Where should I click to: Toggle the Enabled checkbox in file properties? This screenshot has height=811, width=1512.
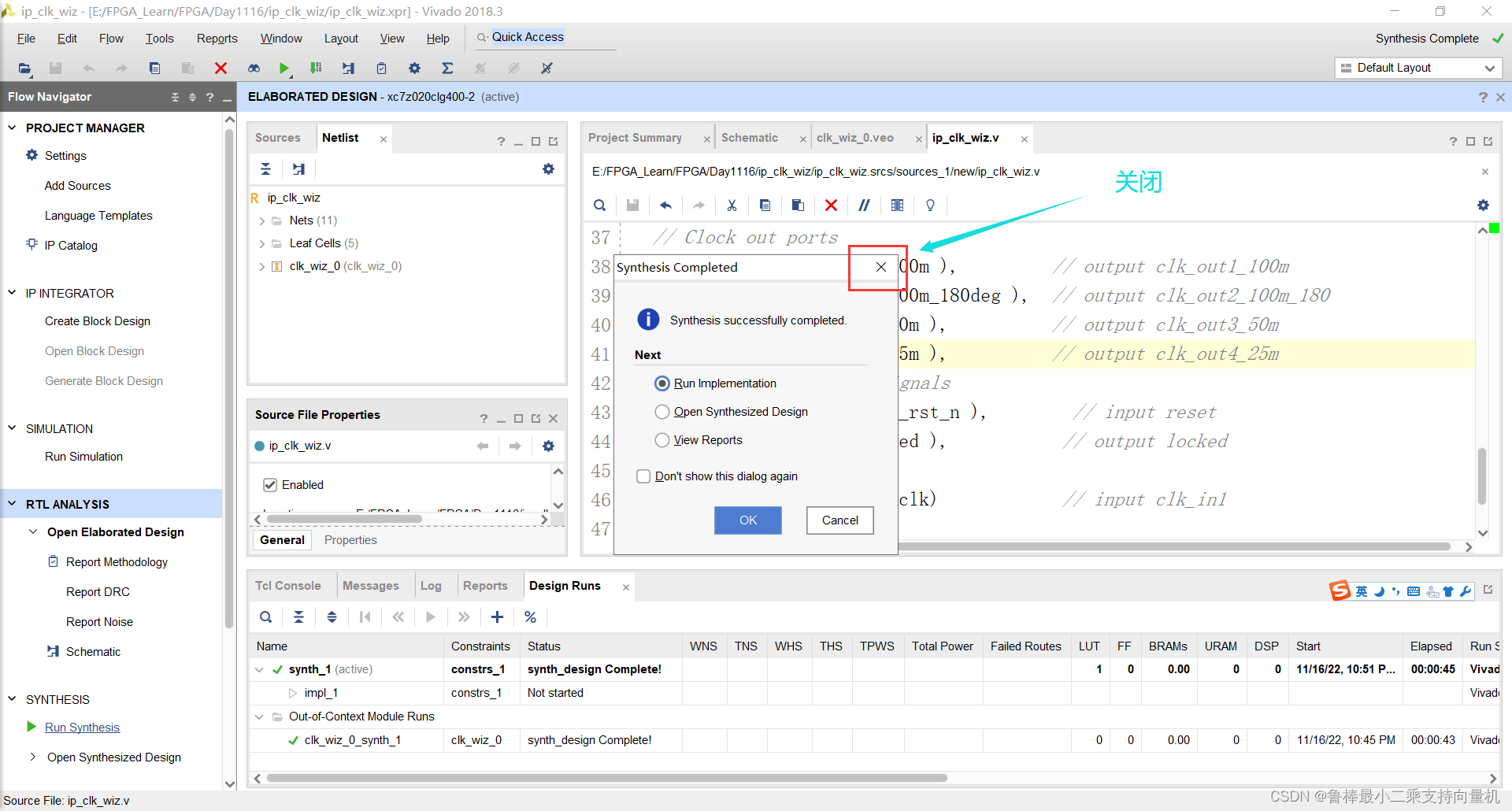[x=270, y=485]
